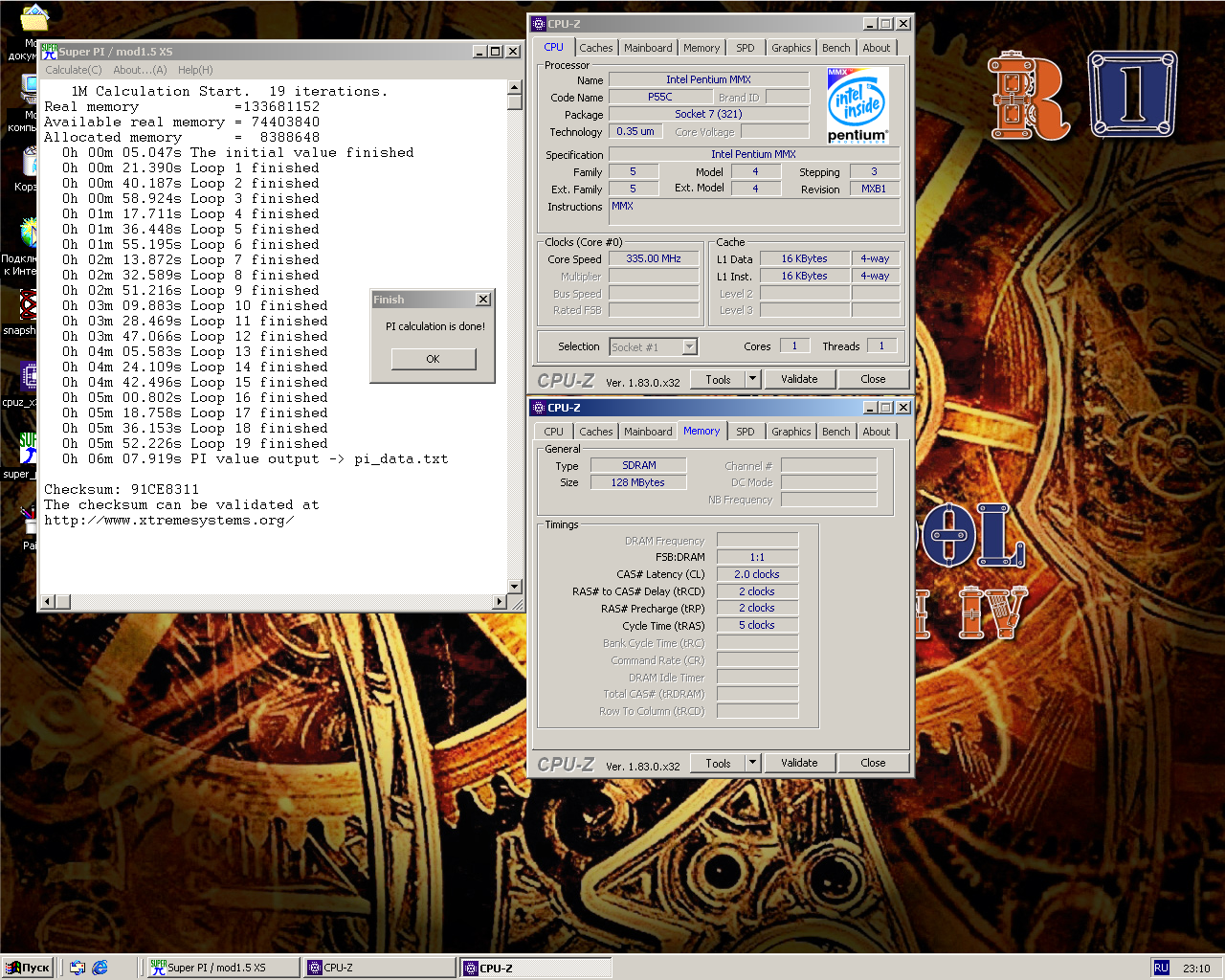Image resolution: width=1225 pixels, height=980 pixels.
Task: Select the Graphics tab in upper CPU-Z window
Action: point(791,48)
